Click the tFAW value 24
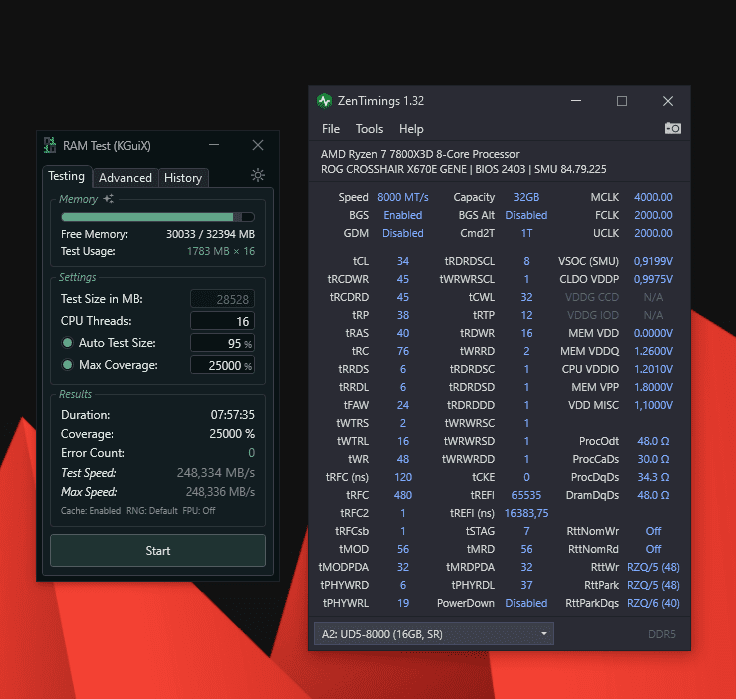This screenshot has height=699, width=736. pos(403,405)
